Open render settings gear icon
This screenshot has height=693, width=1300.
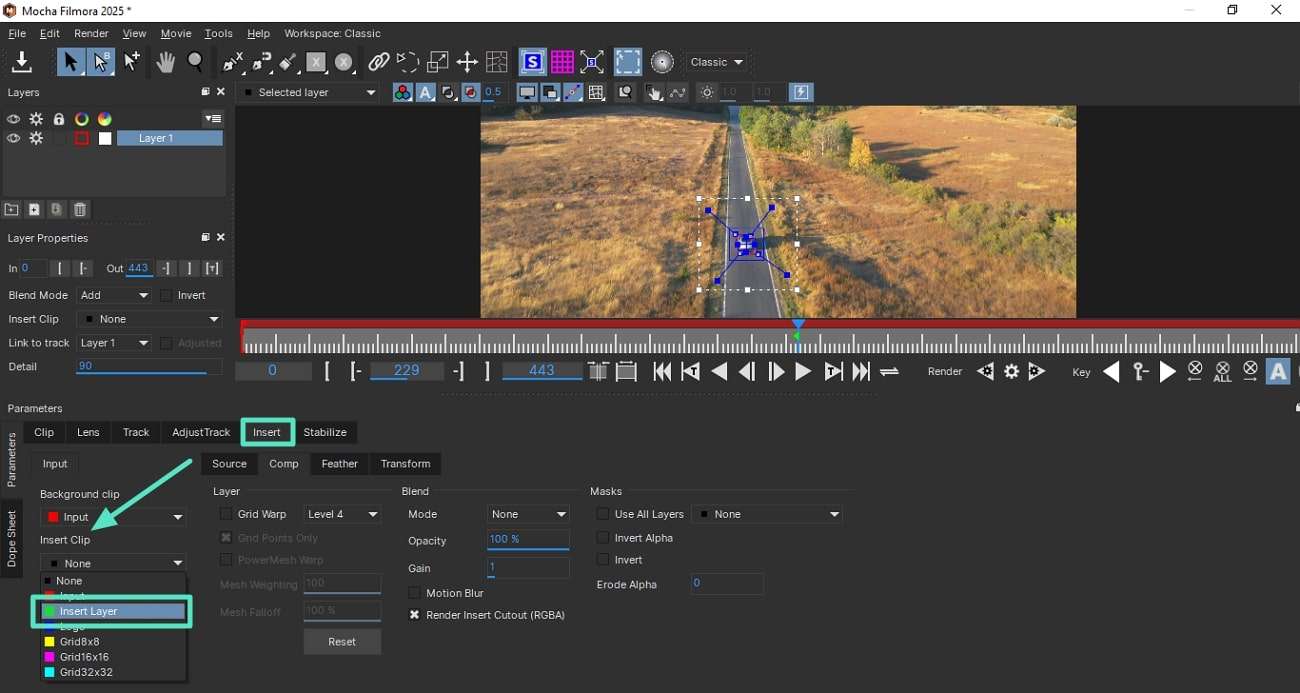pyautogui.click(x=1011, y=372)
